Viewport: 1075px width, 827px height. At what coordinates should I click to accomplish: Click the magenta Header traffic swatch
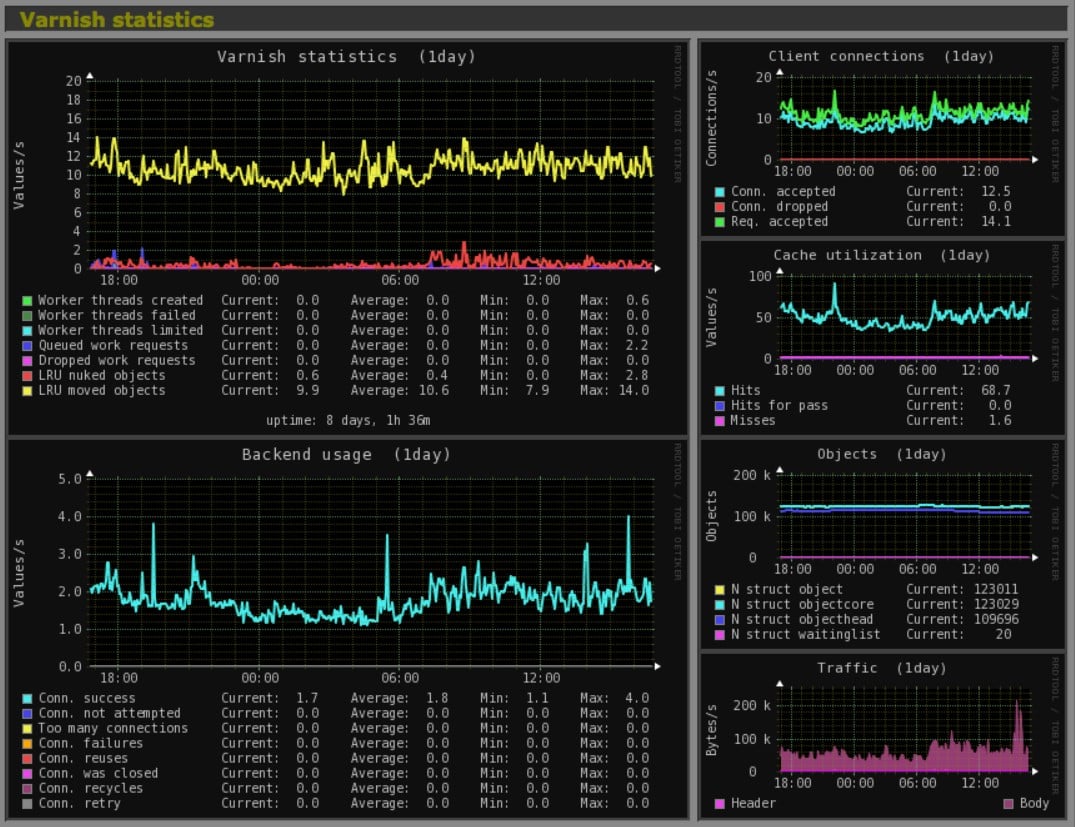point(720,804)
